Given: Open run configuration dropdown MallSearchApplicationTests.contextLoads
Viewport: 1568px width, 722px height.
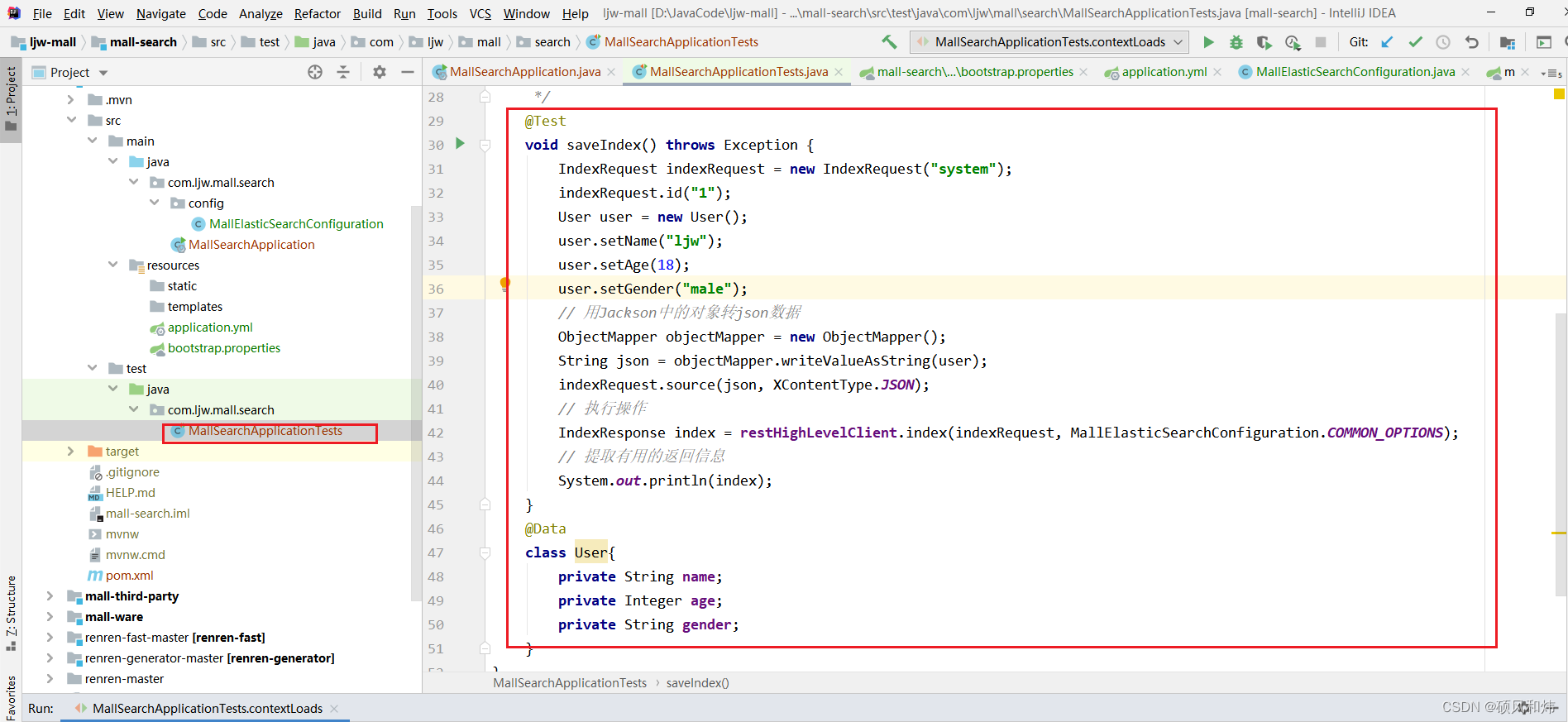Looking at the screenshot, I should [x=1049, y=42].
